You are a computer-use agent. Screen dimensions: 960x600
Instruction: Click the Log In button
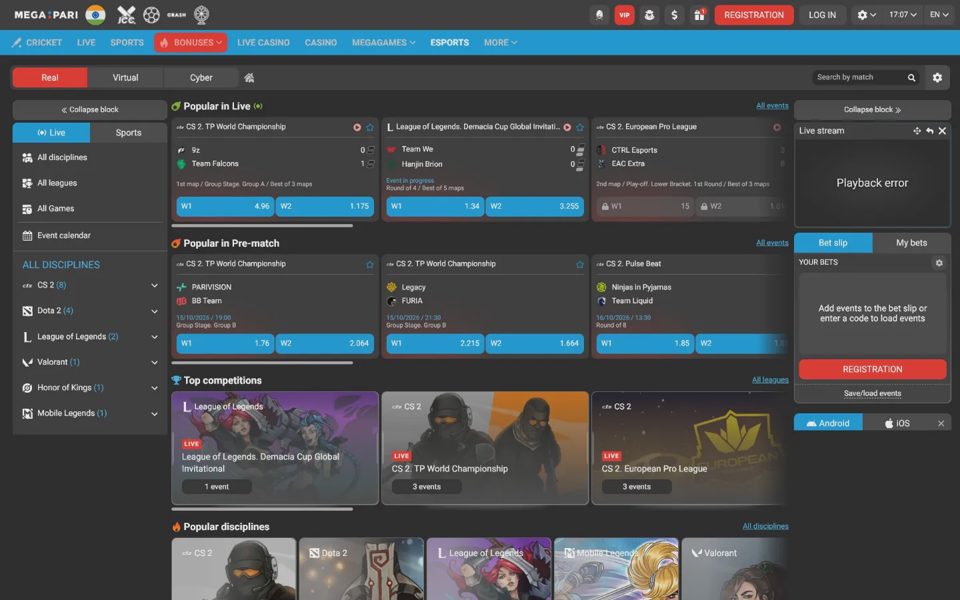click(822, 15)
